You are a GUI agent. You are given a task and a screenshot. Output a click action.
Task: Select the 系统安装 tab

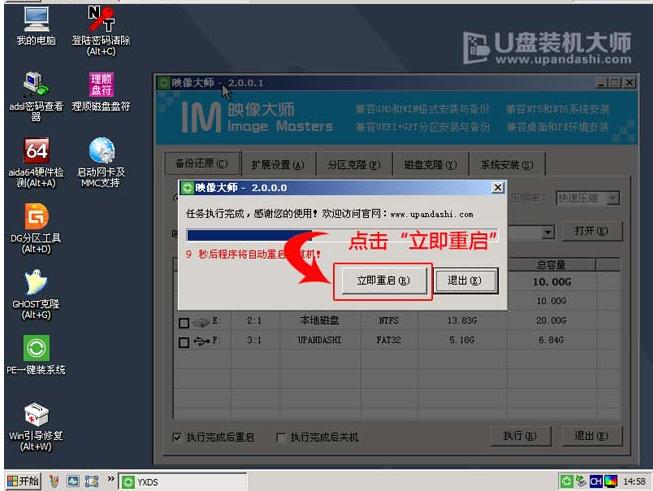(505, 165)
